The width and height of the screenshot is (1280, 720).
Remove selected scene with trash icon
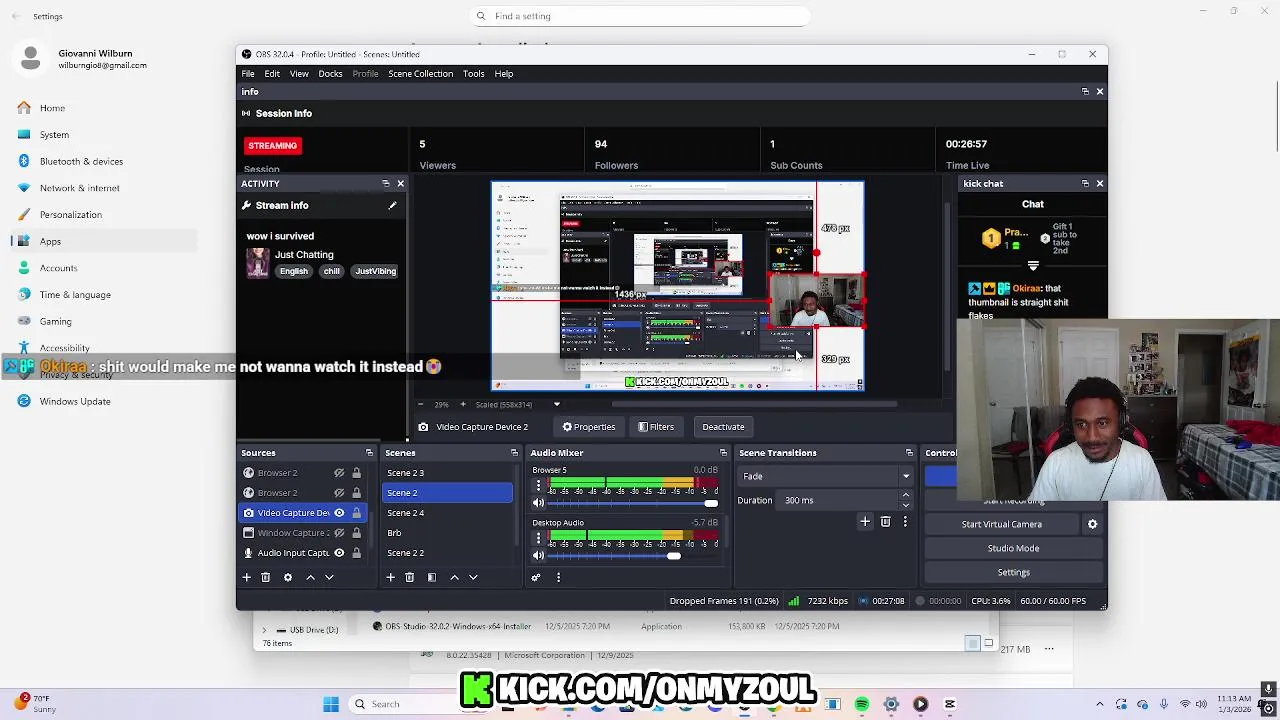click(x=410, y=577)
